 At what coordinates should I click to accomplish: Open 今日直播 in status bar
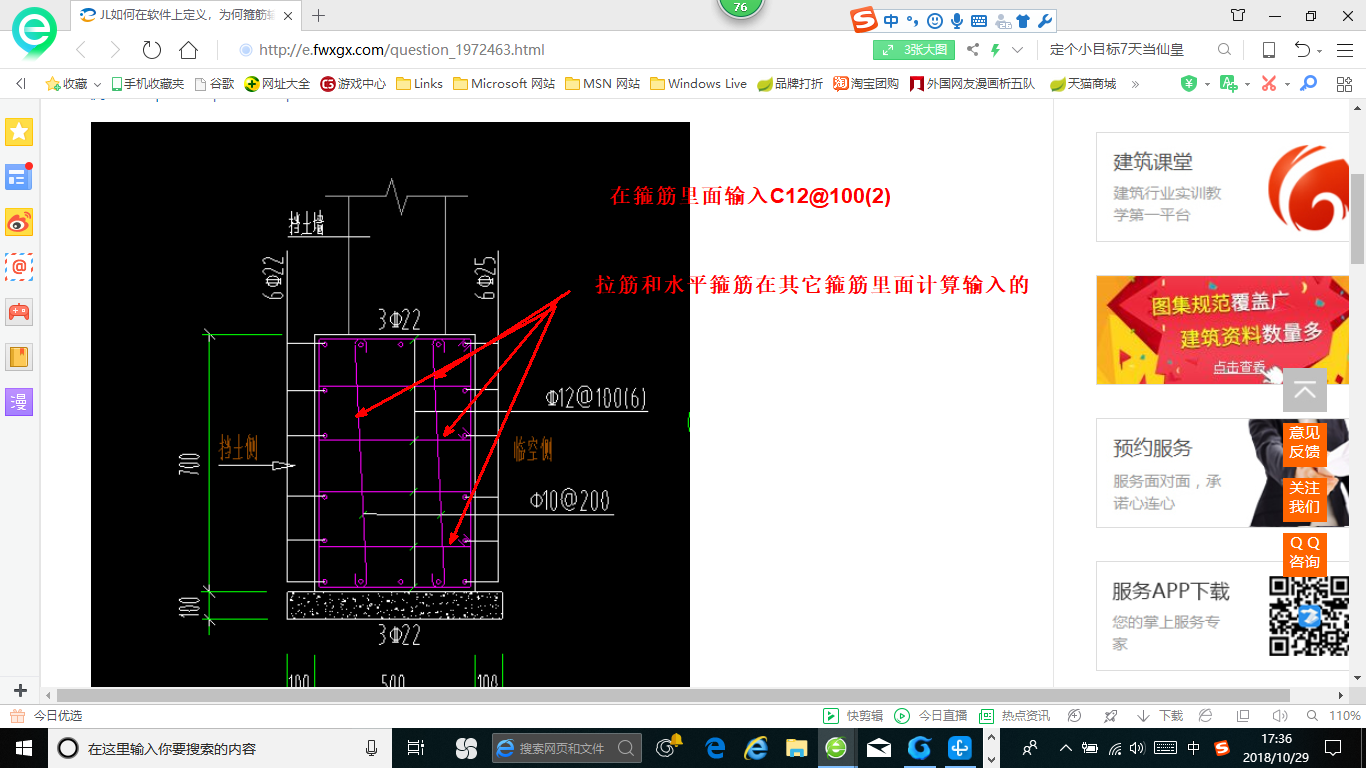click(931, 716)
